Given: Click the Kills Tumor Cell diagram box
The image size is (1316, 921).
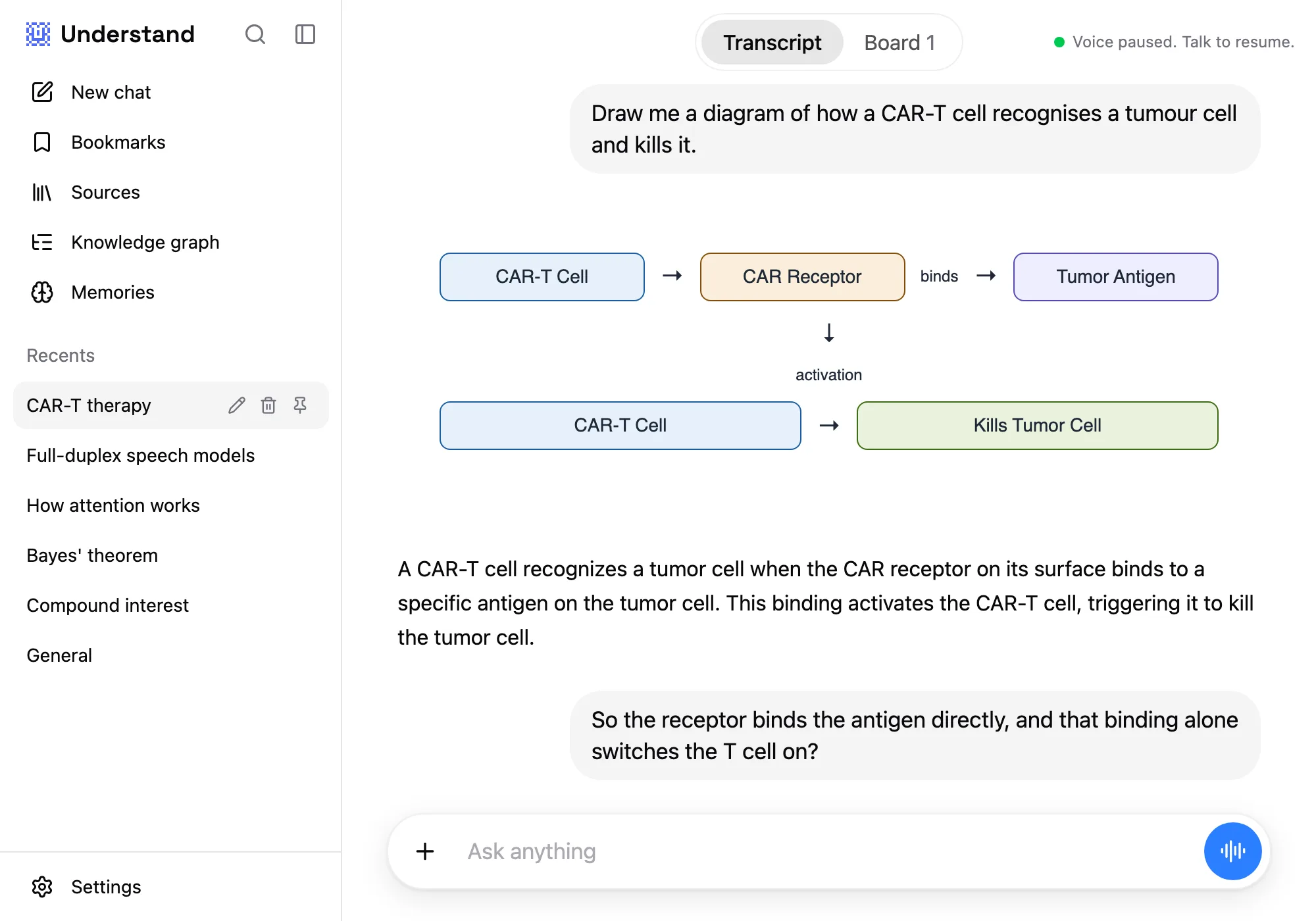Looking at the screenshot, I should click(x=1038, y=426).
